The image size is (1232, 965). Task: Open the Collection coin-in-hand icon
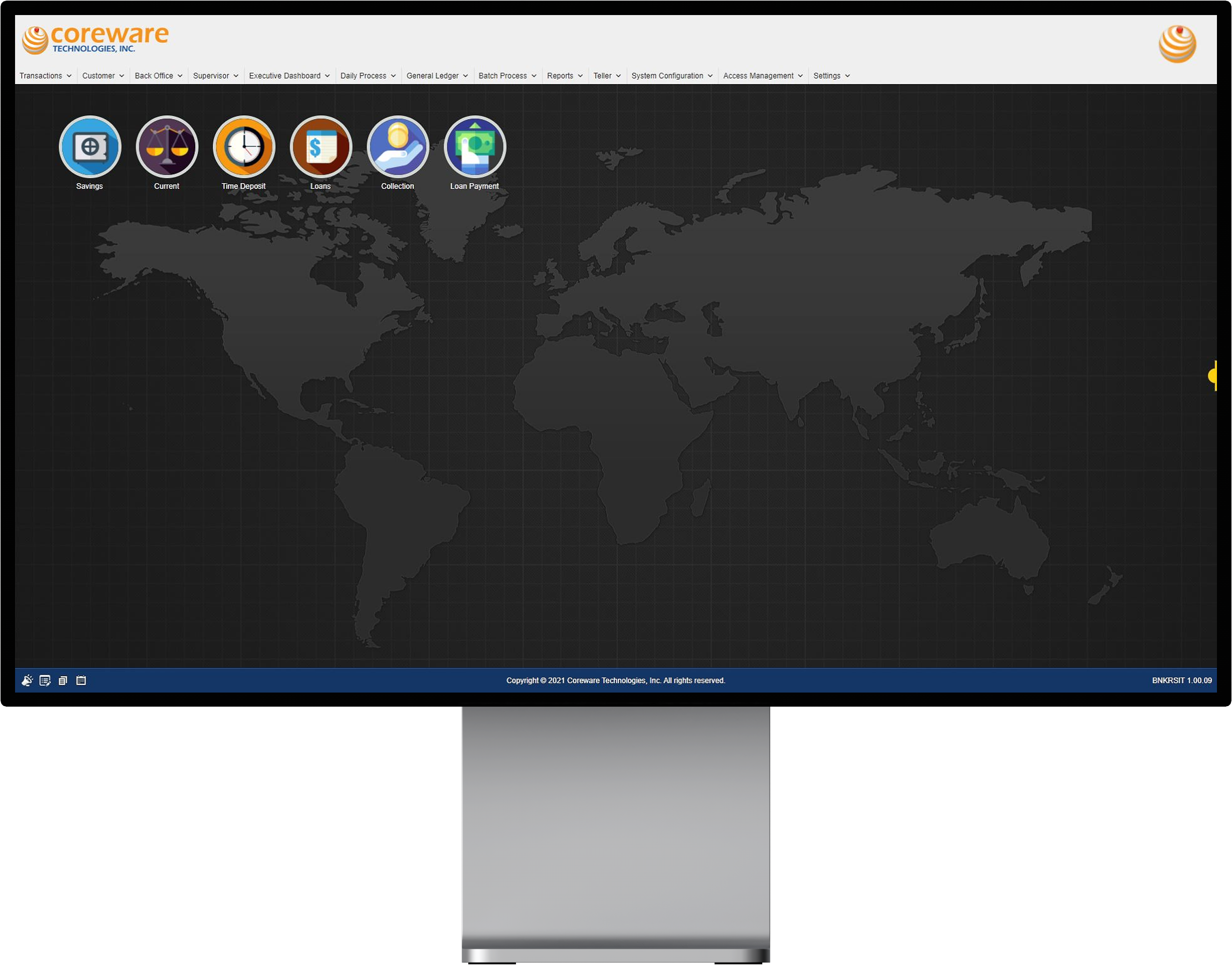tap(397, 147)
